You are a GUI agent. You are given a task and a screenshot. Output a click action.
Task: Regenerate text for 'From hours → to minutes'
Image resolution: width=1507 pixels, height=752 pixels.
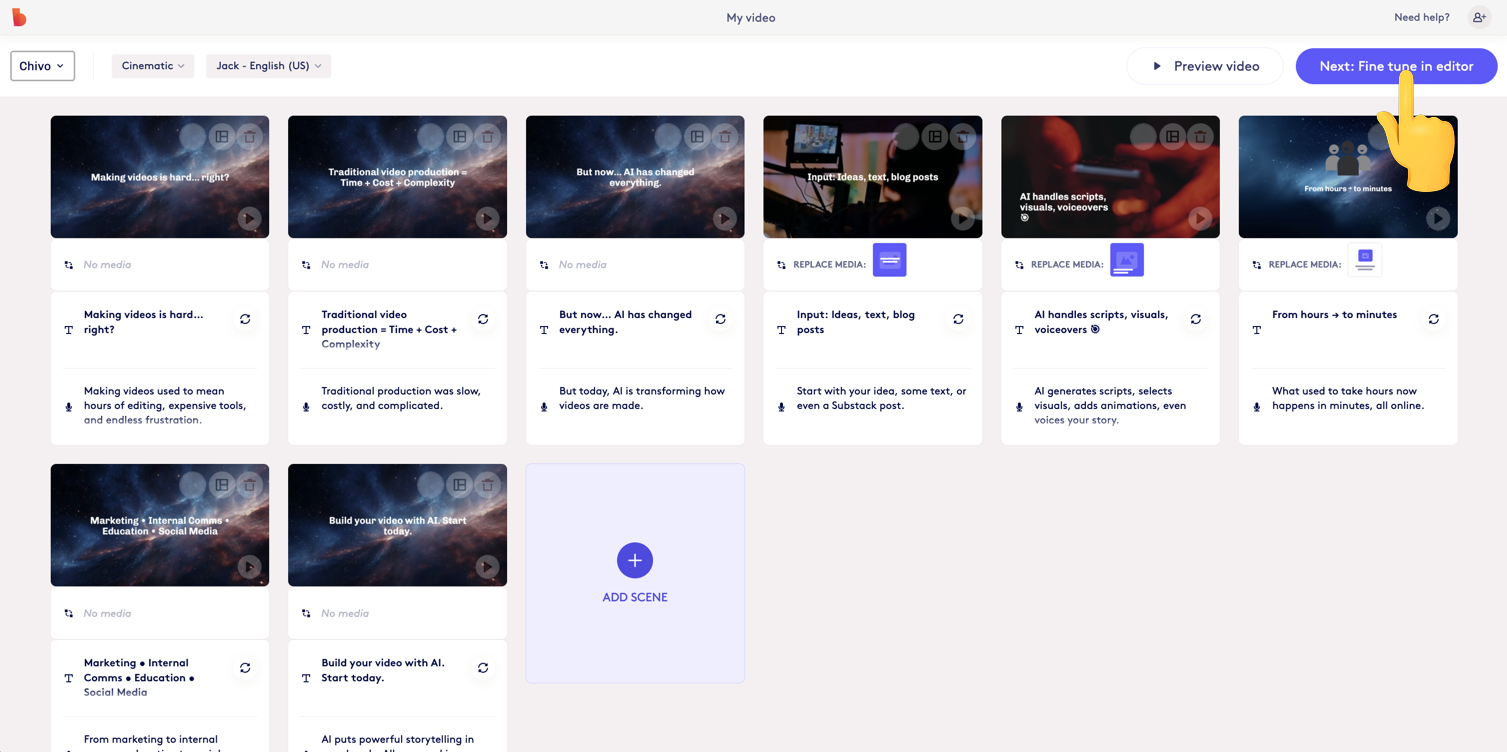click(1434, 319)
